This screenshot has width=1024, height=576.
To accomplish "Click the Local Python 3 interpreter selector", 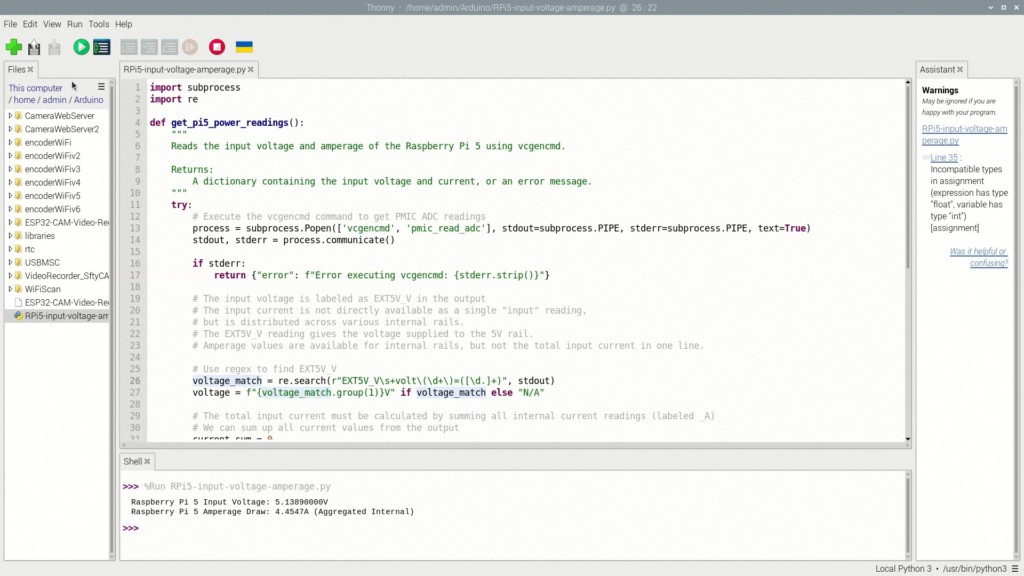I will pos(902,568).
